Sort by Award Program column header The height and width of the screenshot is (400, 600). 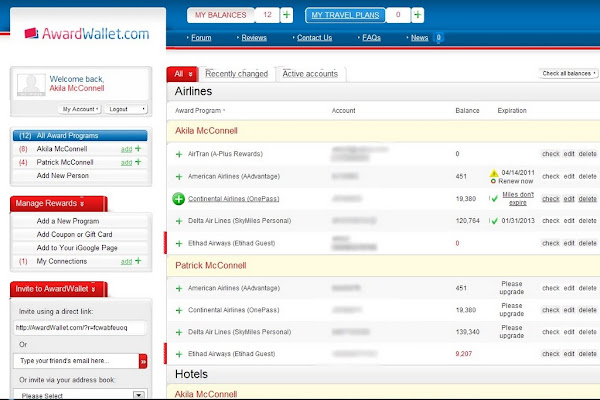200,111
